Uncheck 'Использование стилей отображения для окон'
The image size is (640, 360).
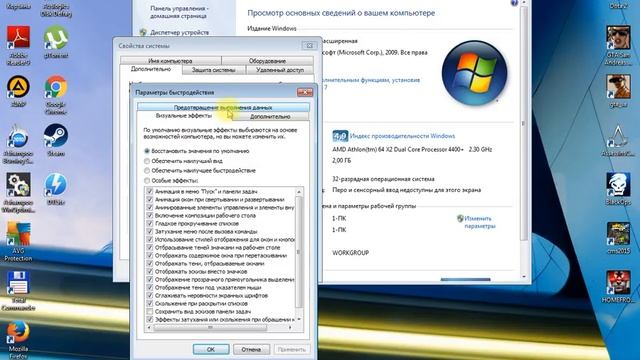150,240
